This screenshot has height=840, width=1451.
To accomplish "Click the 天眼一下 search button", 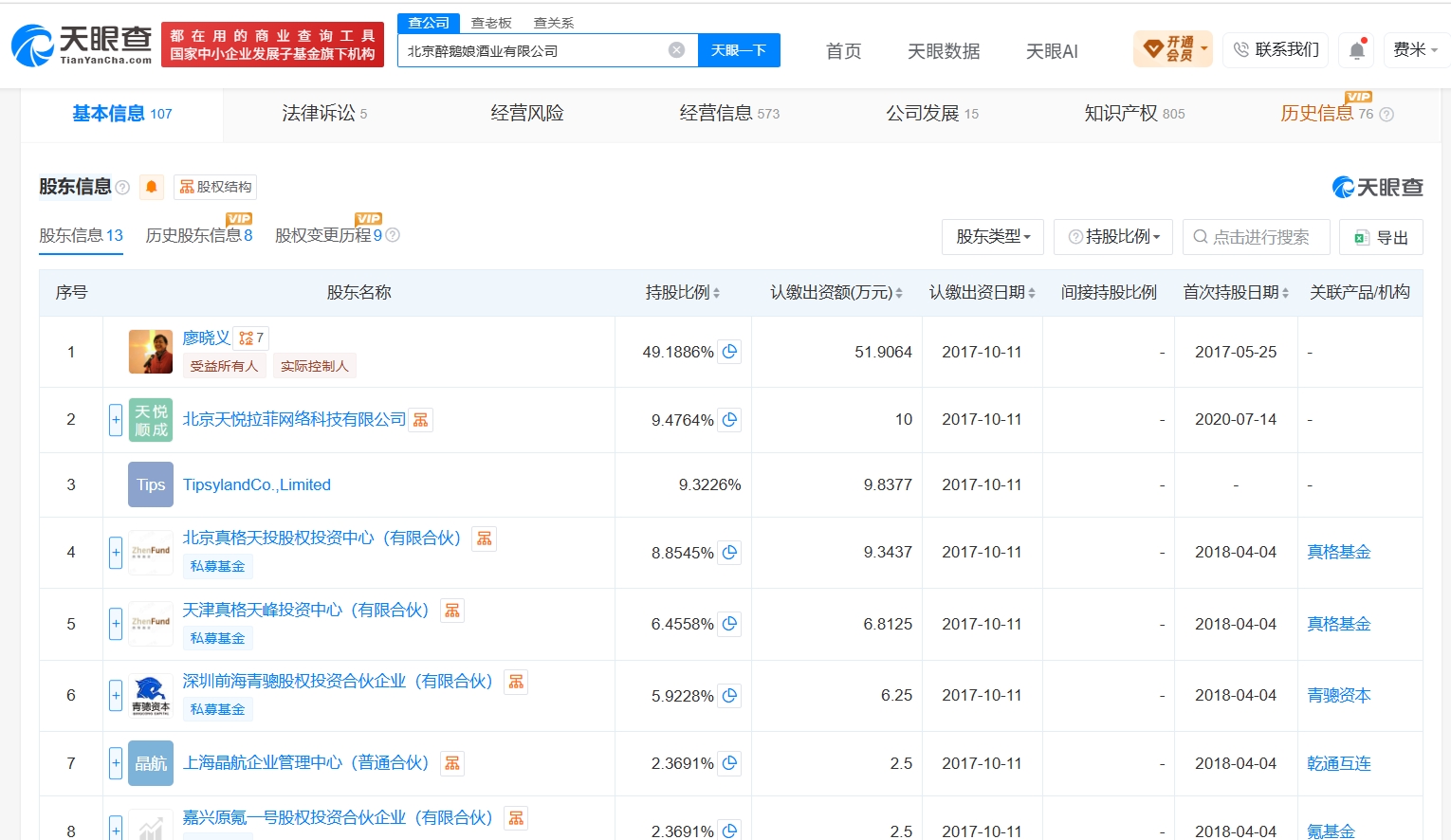I will [x=739, y=50].
